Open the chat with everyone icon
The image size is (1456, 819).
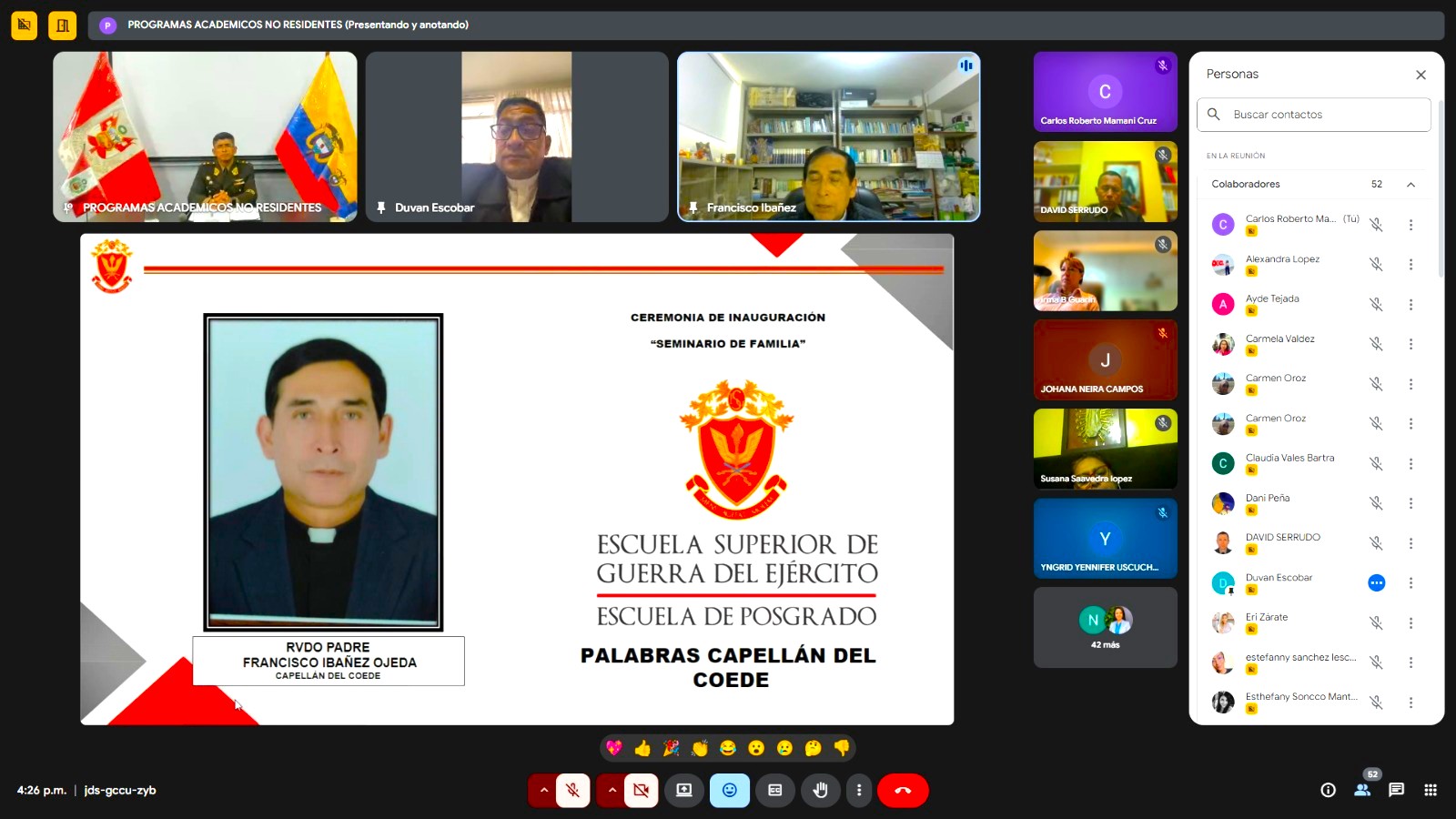click(x=1397, y=790)
